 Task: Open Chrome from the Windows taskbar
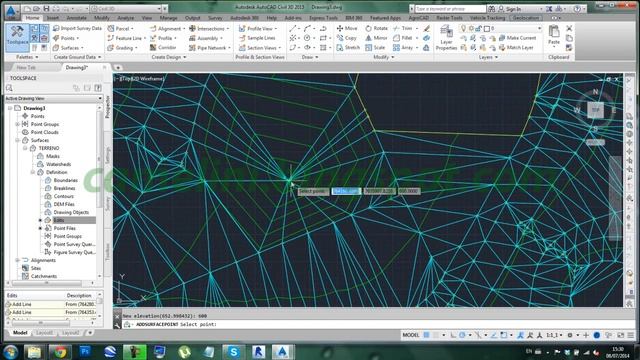(60, 352)
